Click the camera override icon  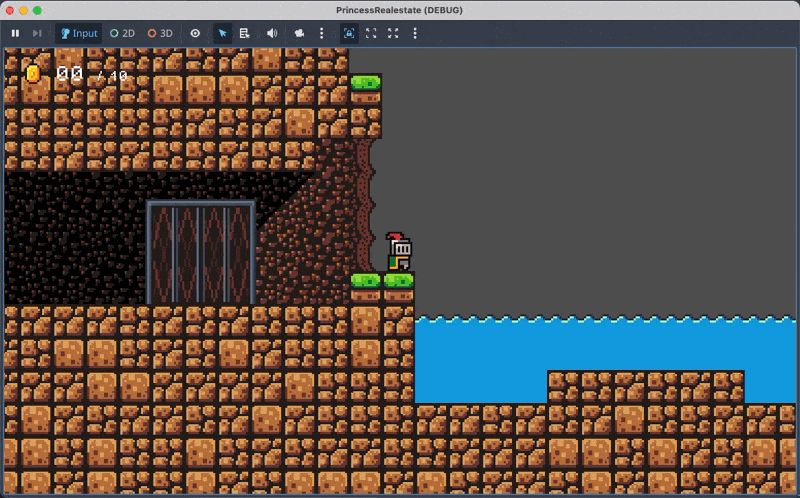(299, 33)
